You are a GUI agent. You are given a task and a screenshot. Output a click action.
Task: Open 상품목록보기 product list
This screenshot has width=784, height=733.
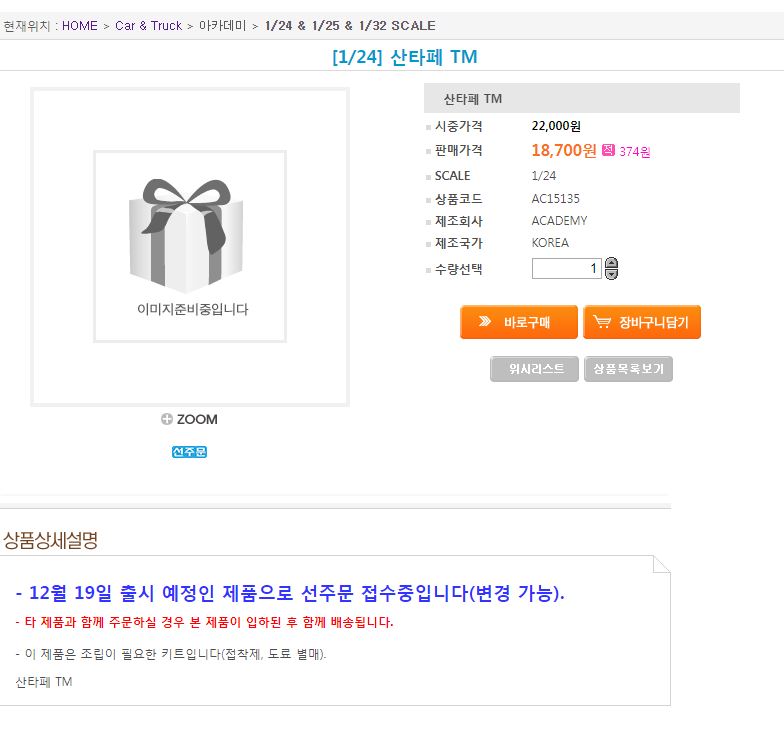click(x=628, y=369)
